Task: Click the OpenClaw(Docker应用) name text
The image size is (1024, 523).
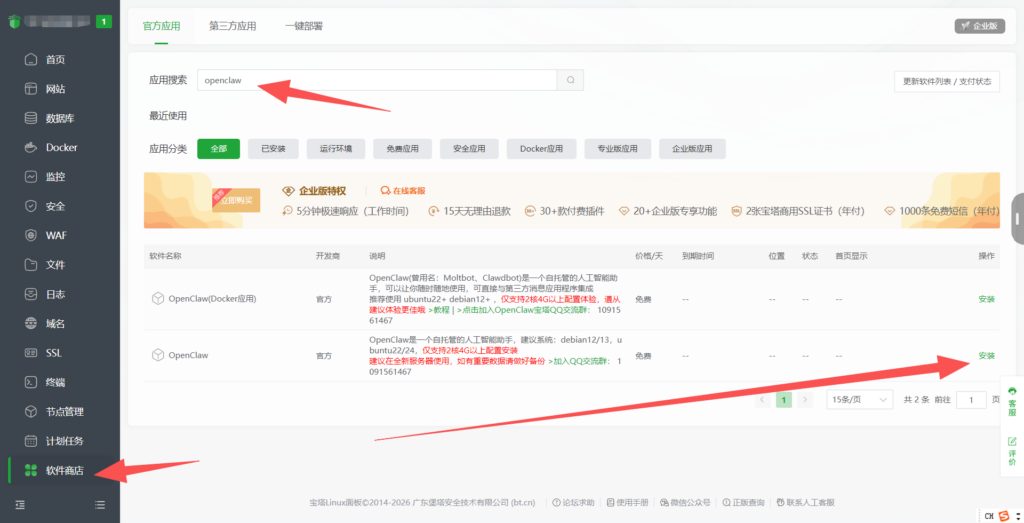Action: pos(212,298)
